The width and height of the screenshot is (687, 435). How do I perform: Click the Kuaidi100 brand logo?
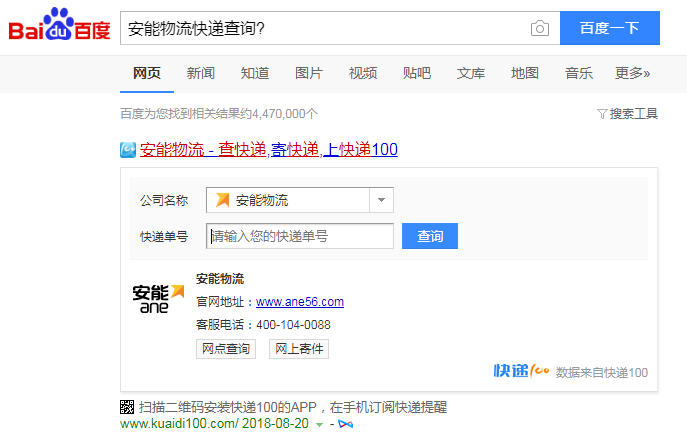[x=521, y=371]
